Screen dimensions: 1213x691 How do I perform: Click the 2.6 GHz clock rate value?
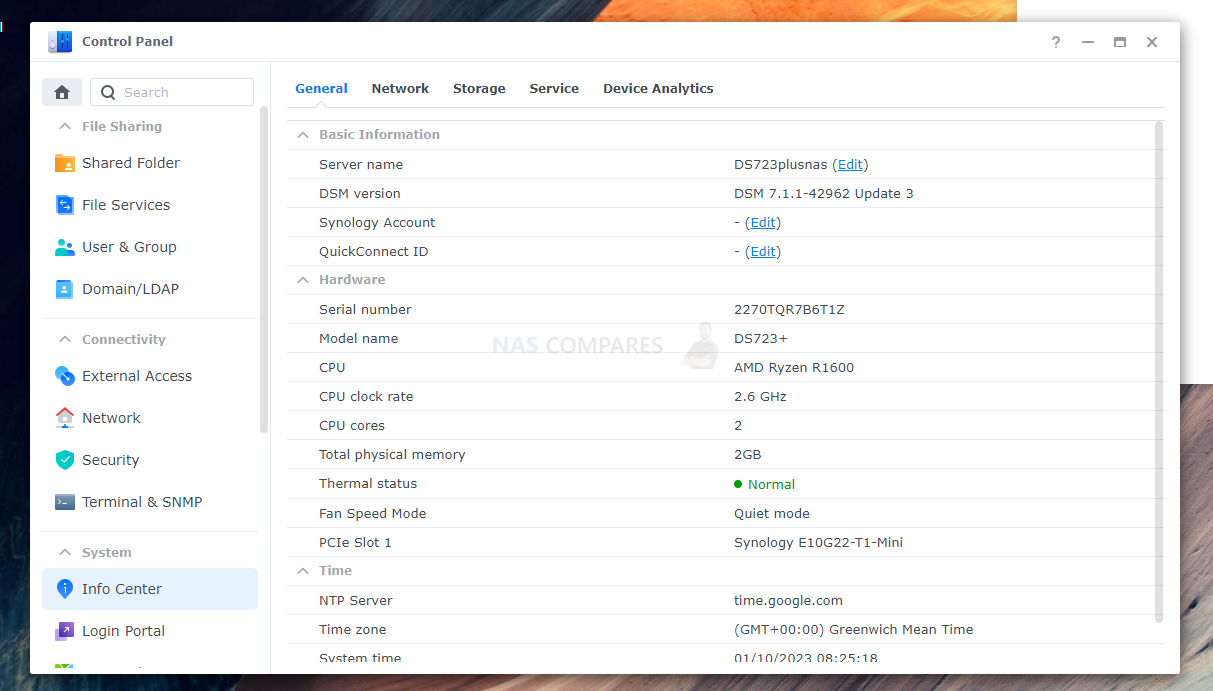point(760,396)
